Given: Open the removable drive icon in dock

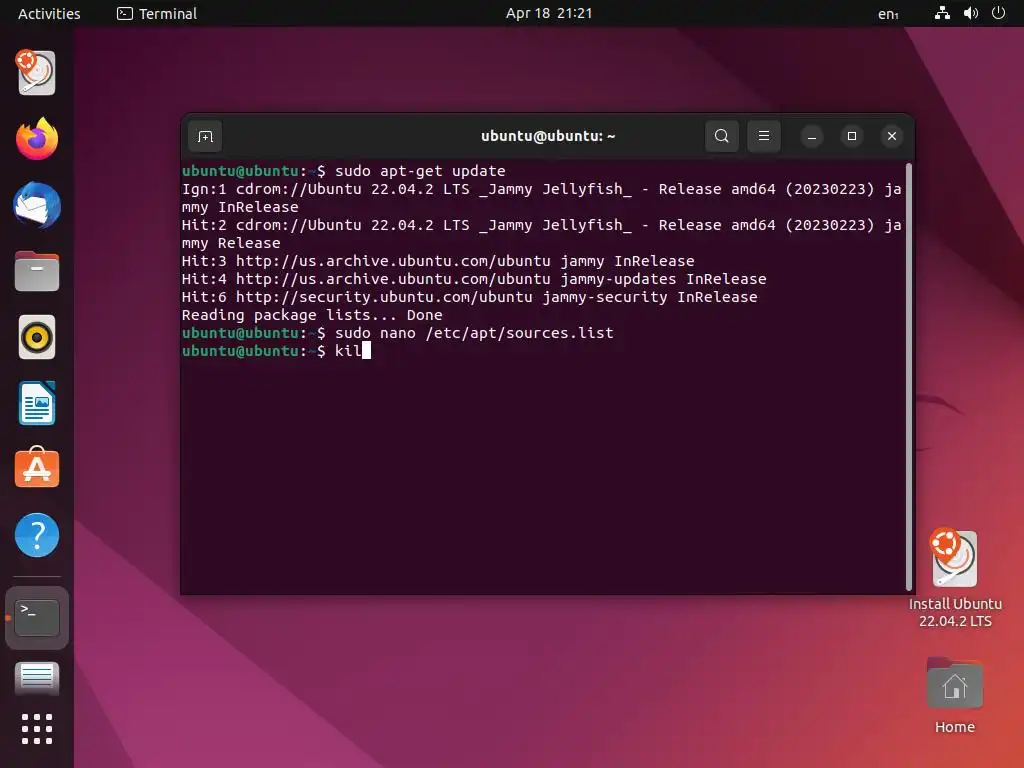Looking at the screenshot, I should pyautogui.click(x=37, y=679).
